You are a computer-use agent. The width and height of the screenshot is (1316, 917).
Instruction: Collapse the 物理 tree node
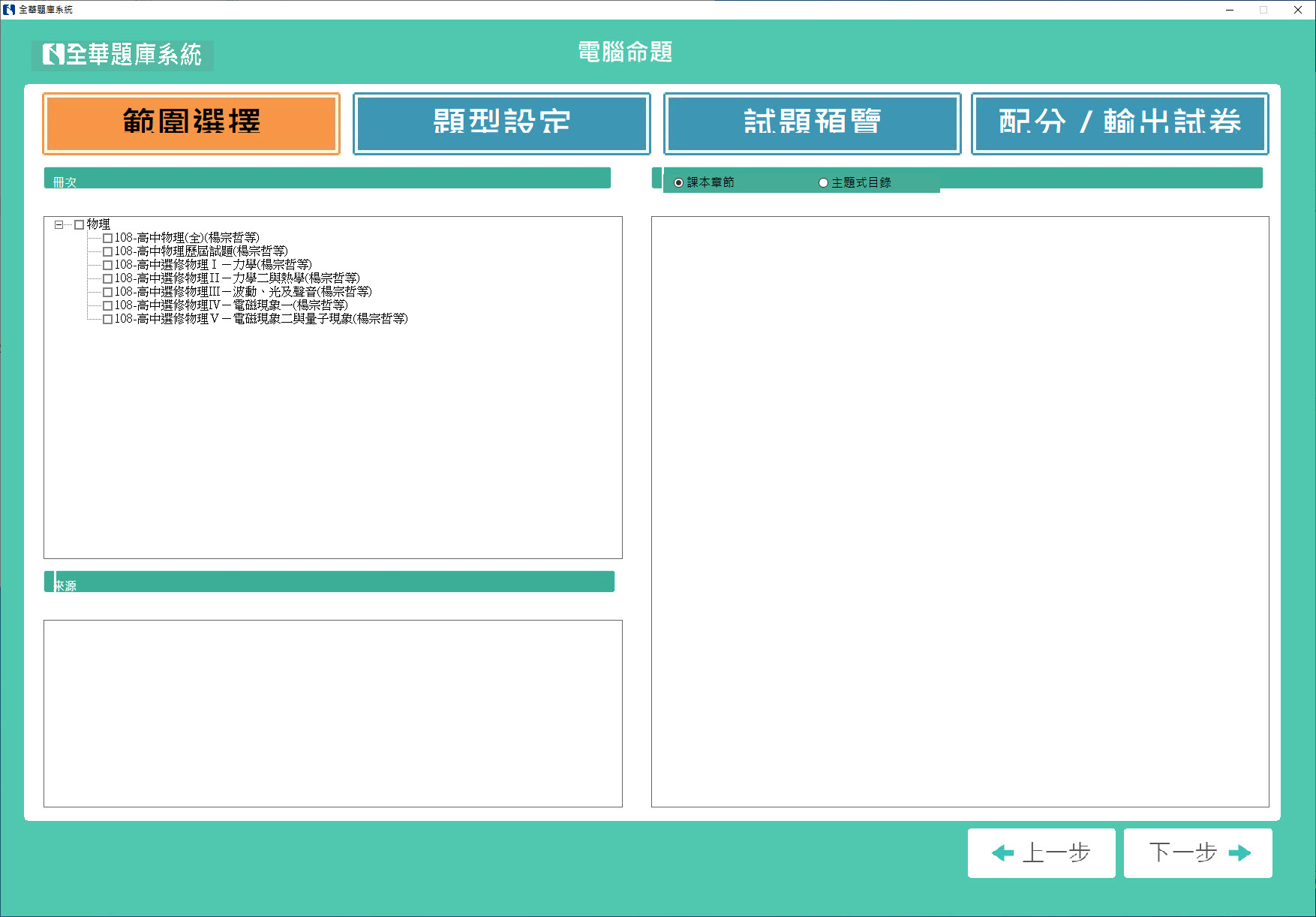(59, 224)
